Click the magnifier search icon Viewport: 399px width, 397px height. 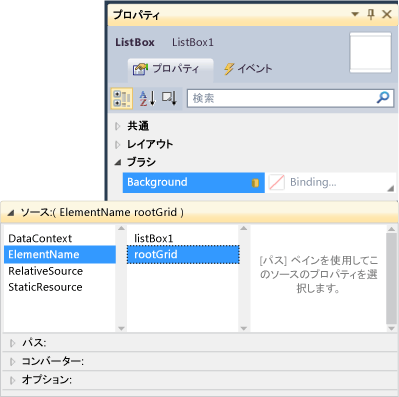click(383, 98)
